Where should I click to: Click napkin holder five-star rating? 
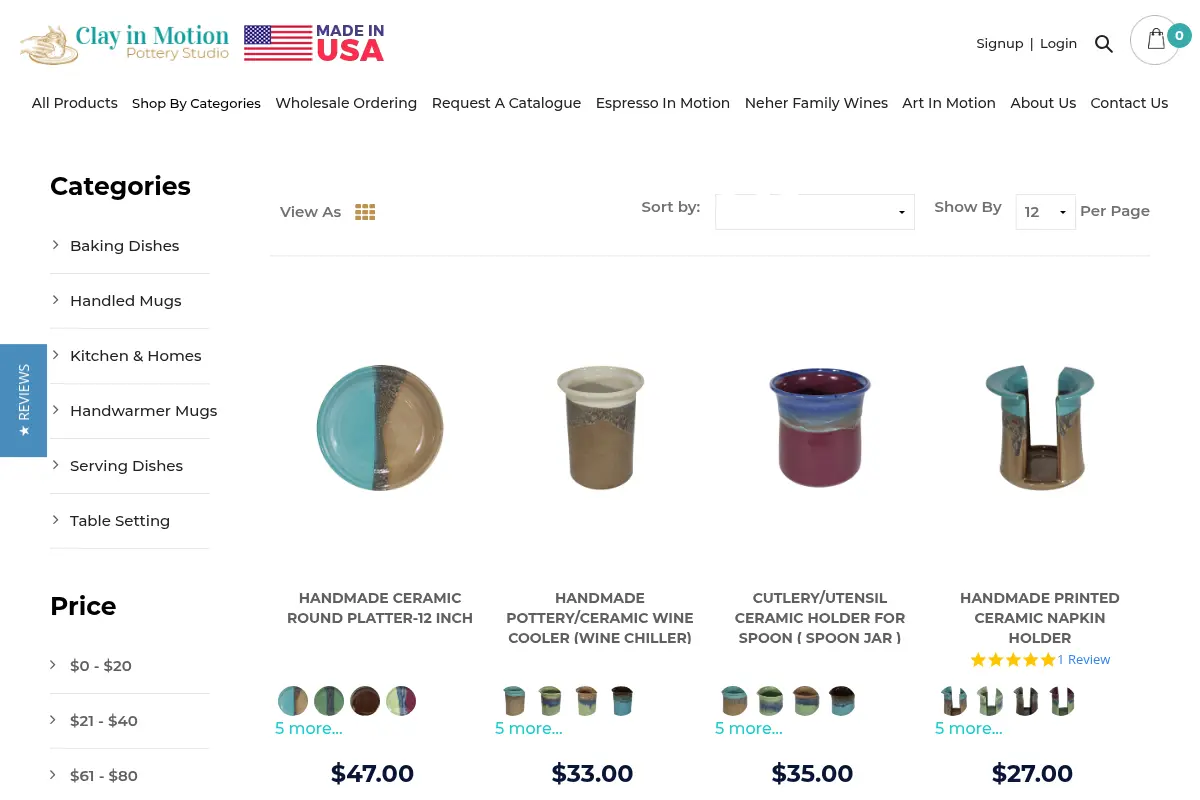[1012, 660]
